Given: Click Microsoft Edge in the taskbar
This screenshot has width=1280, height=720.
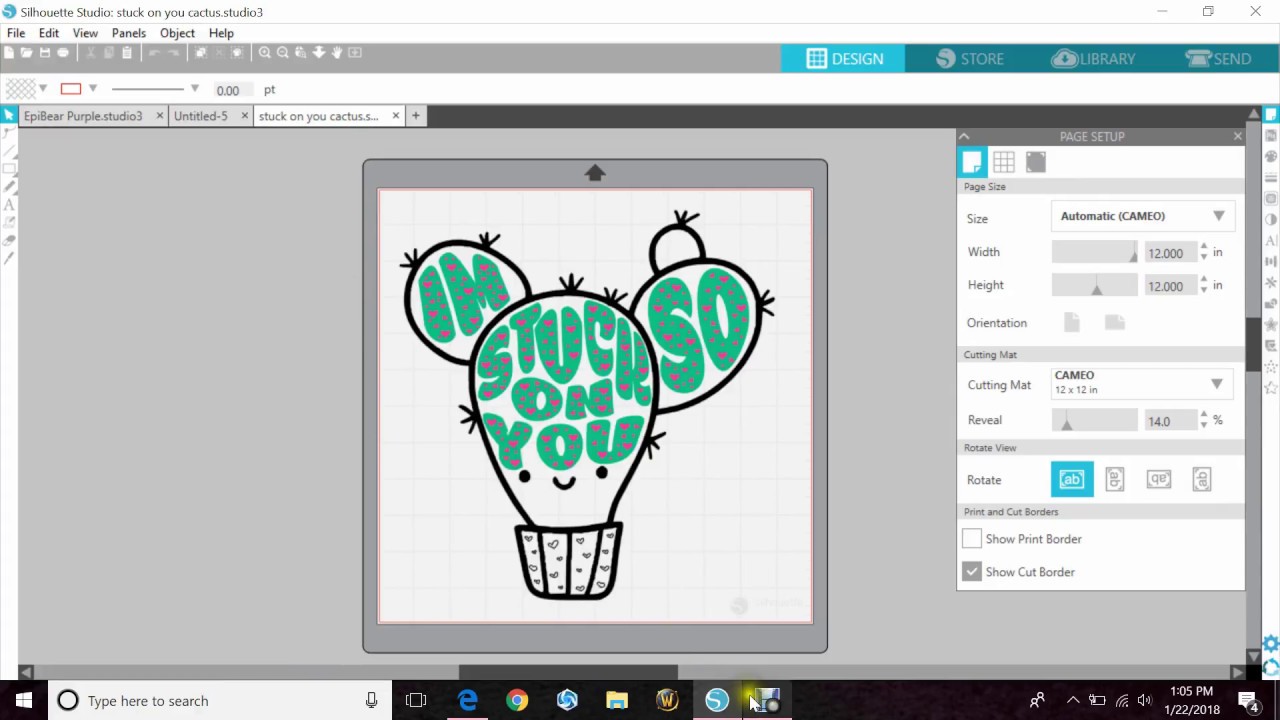Looking at the screenshot, I should [x=467, y=700].
